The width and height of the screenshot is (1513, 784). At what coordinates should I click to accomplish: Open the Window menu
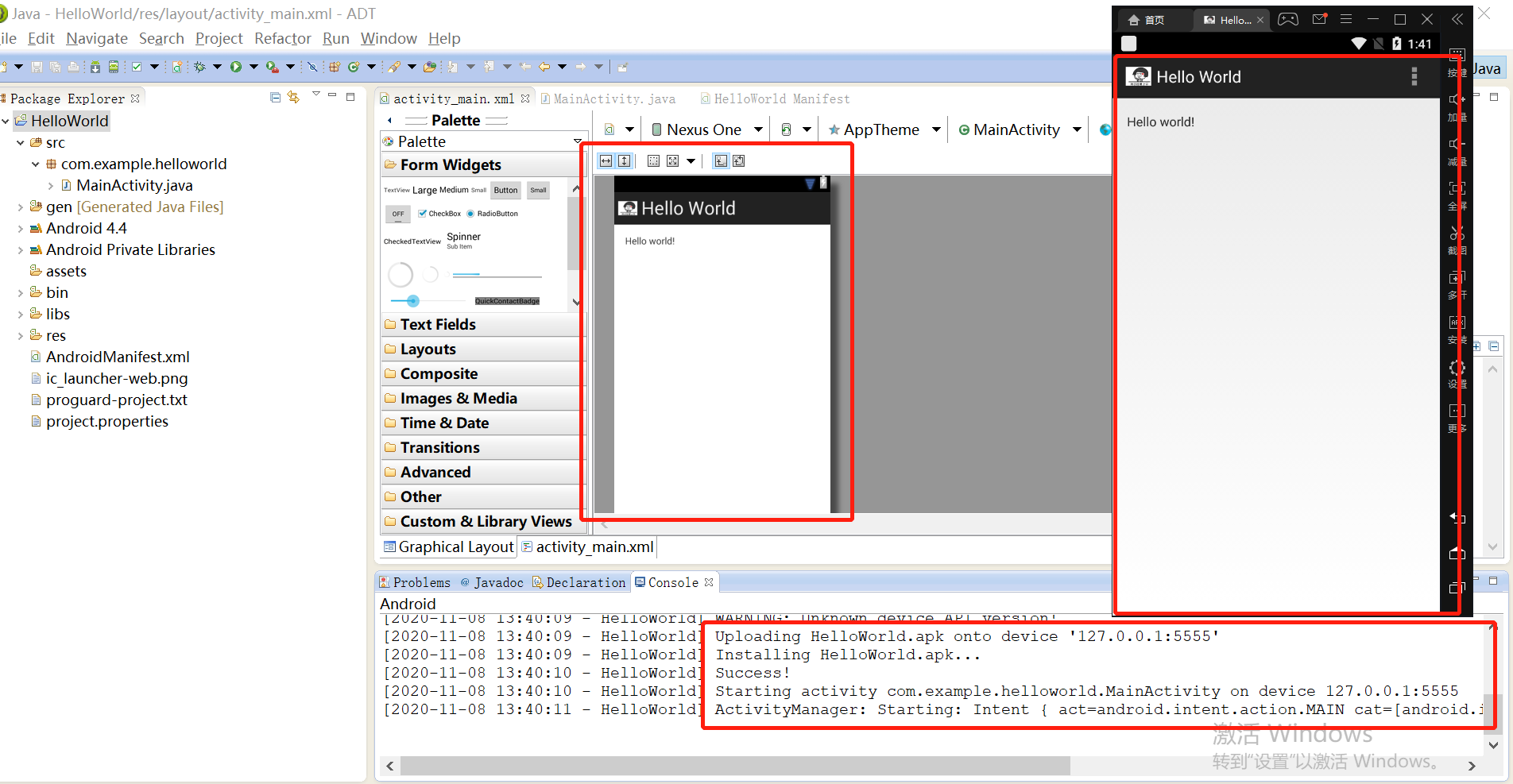point(389,38)
